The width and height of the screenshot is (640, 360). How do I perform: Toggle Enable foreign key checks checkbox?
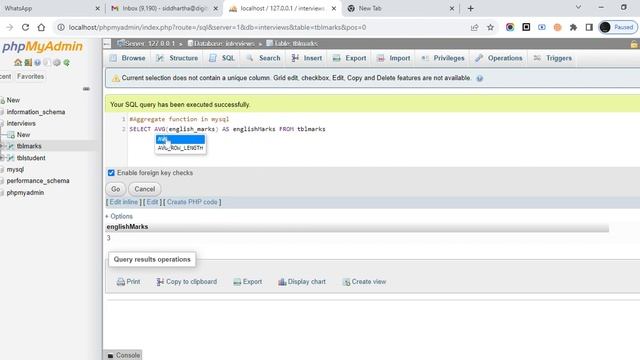(111, 173)
